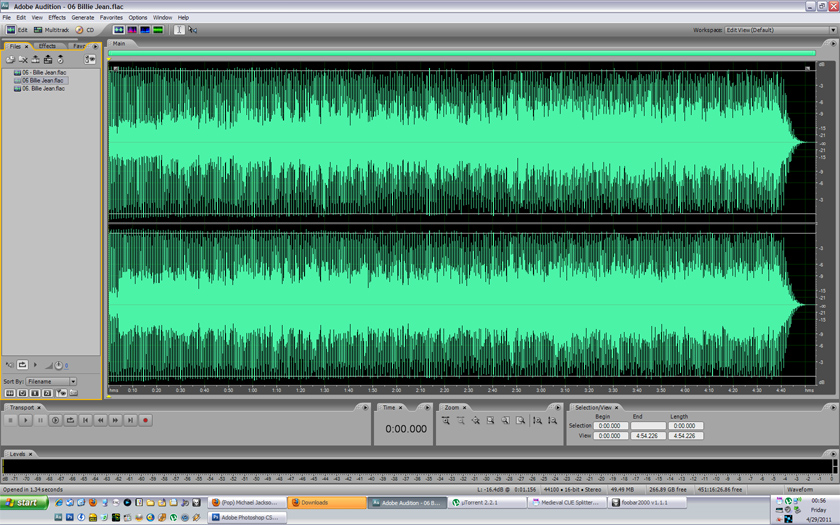Expand the Levels panel options menu arrow
The width and height of the screenshot is (840, 525).
tap(832, 454)
